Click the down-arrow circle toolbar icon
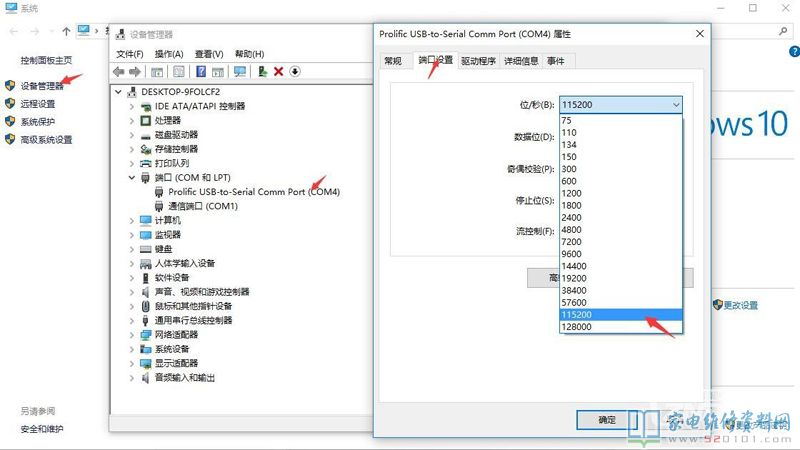800x450 pixels. click(296, 72)
